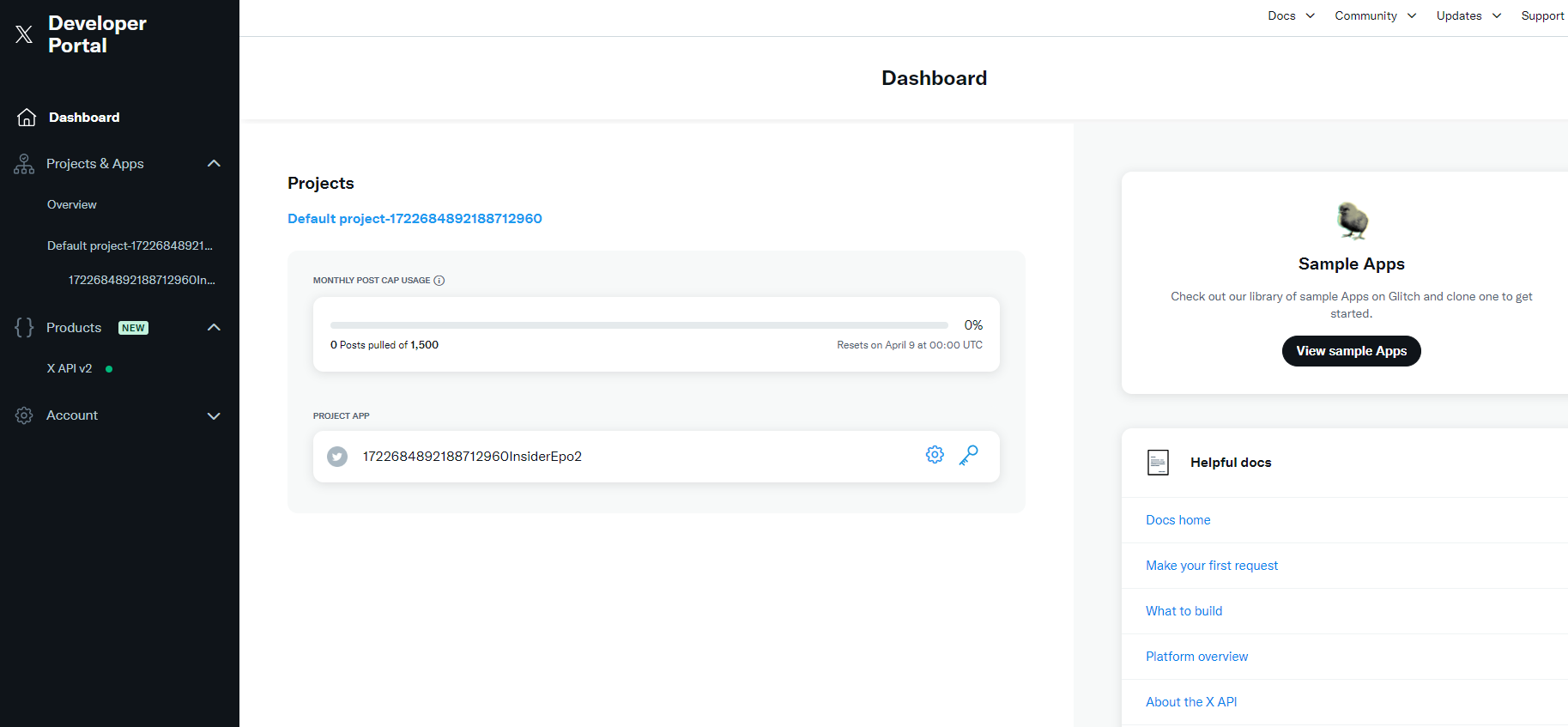Image resolution: width=1568 pixels, height=727 pixels.
Task: Click the Helpful docs heading
Action: [1231, 463]
